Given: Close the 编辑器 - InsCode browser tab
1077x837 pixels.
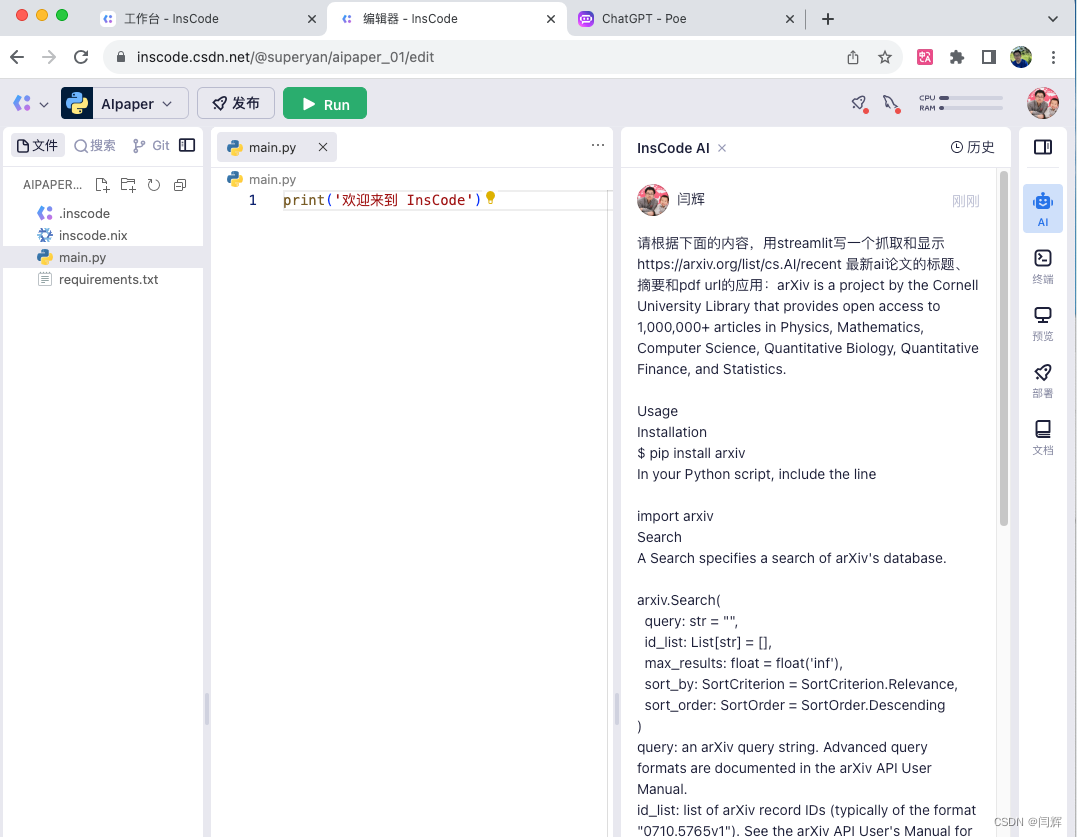Looking at the screenshot, I should (x=551, y=19).
